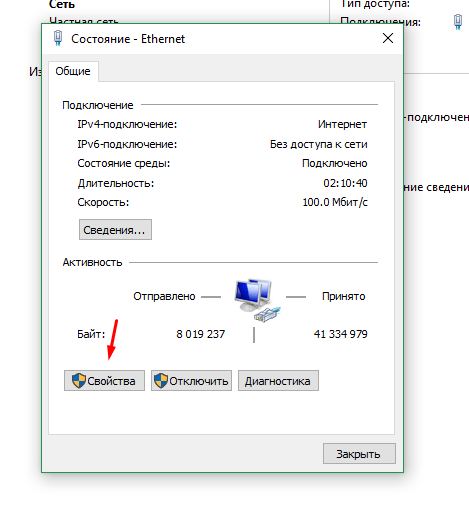Click the Активность section heading

point(92,262)
